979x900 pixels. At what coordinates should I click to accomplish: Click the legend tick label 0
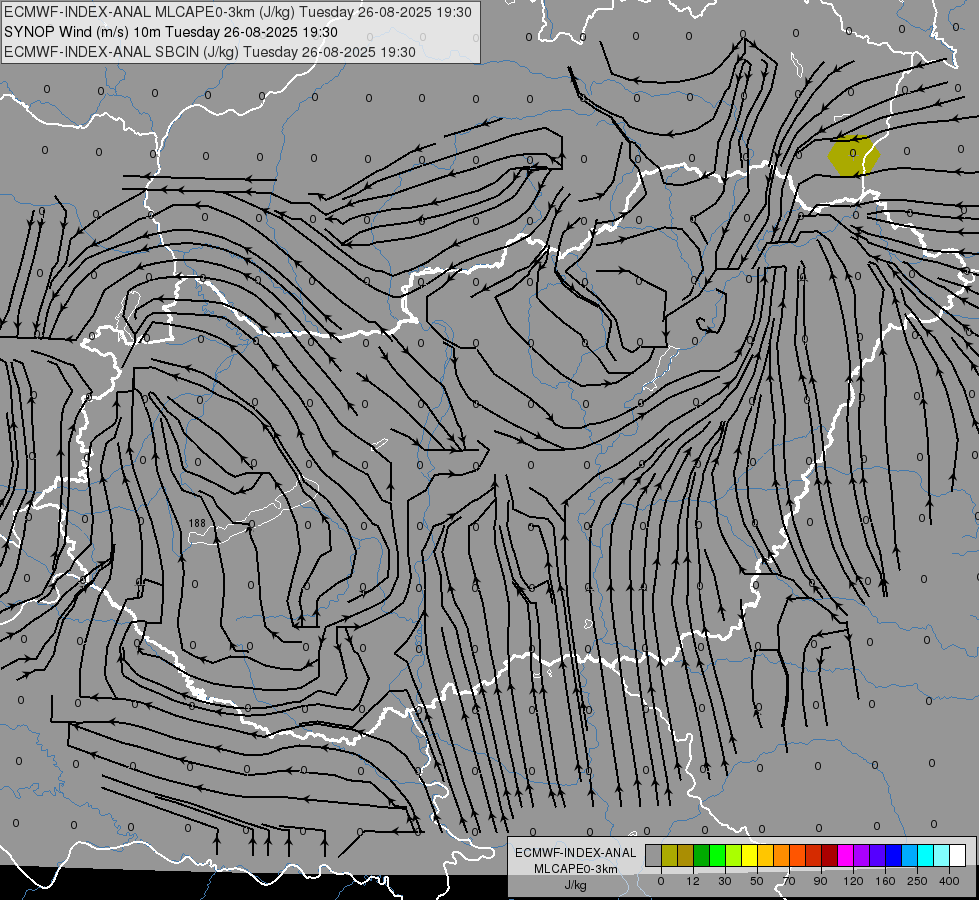[661, 881]
